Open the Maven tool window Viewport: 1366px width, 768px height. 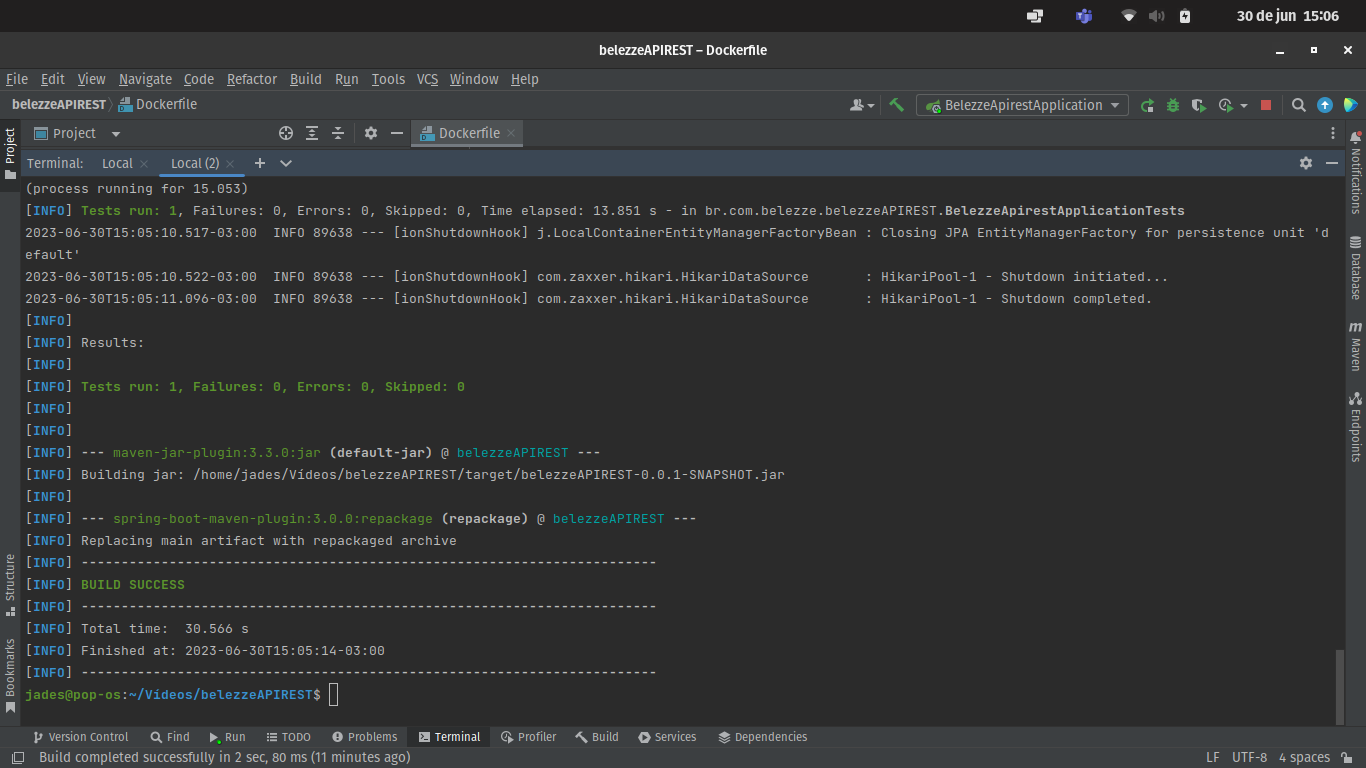(1356, 347)
